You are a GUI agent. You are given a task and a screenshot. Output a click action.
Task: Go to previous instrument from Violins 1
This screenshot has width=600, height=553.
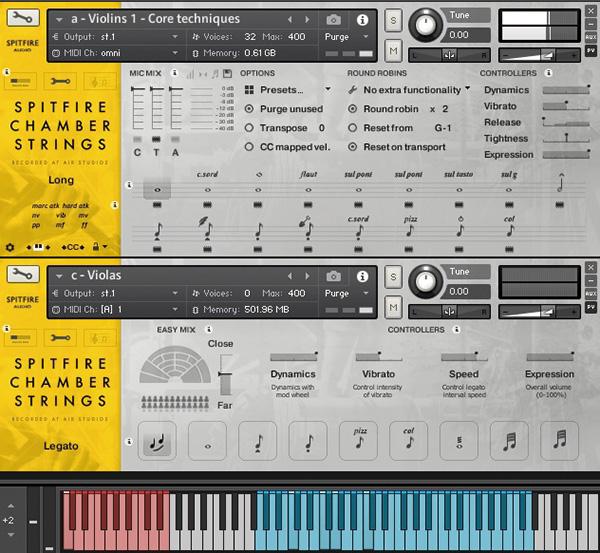click(x=290, y=19)
